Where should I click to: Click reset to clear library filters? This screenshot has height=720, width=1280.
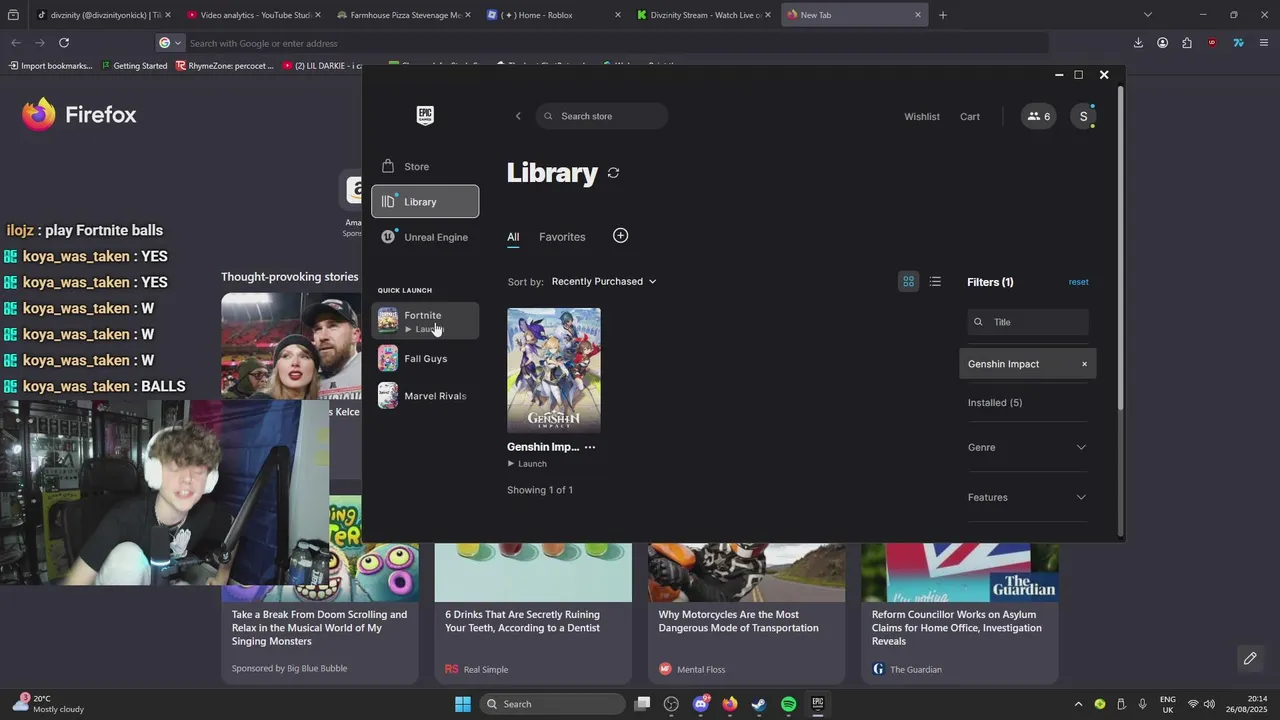(x=1078, y=282)
